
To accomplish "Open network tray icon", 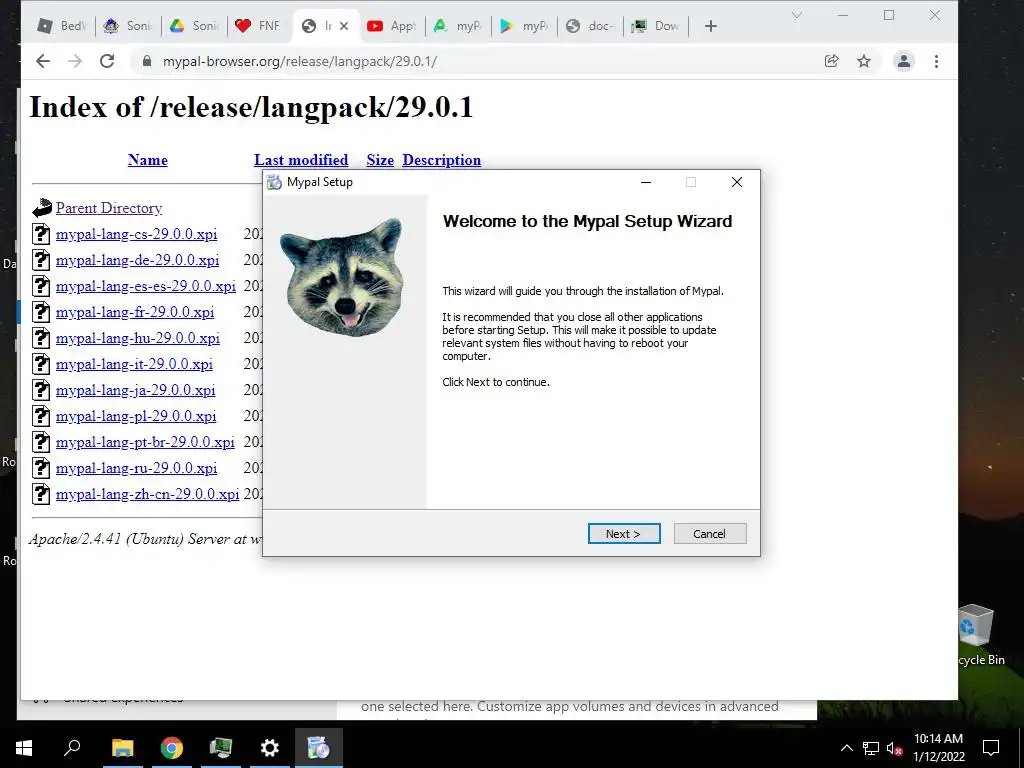I will coord(871,748).
